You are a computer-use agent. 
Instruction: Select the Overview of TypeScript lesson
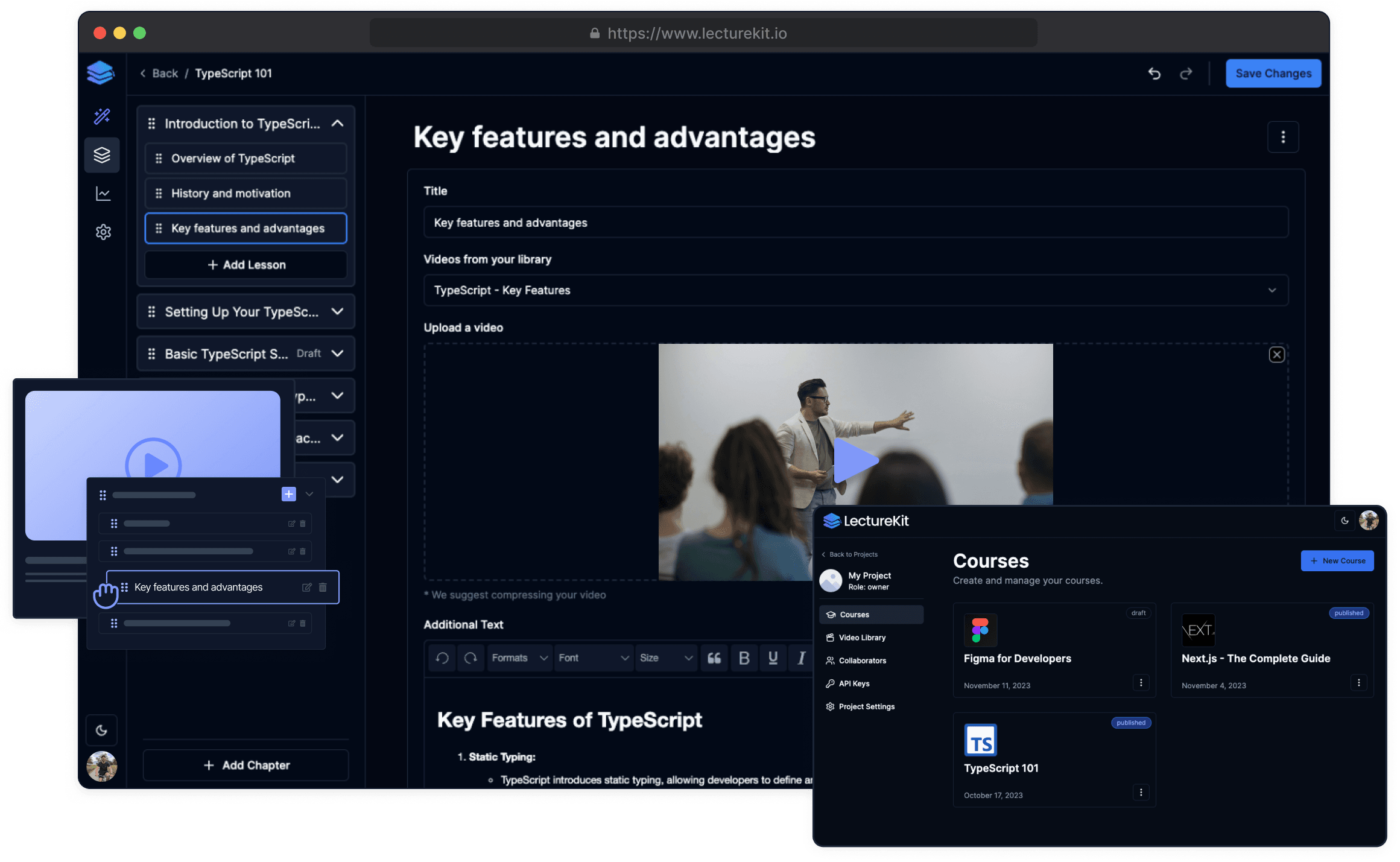(x=246, y=159)
